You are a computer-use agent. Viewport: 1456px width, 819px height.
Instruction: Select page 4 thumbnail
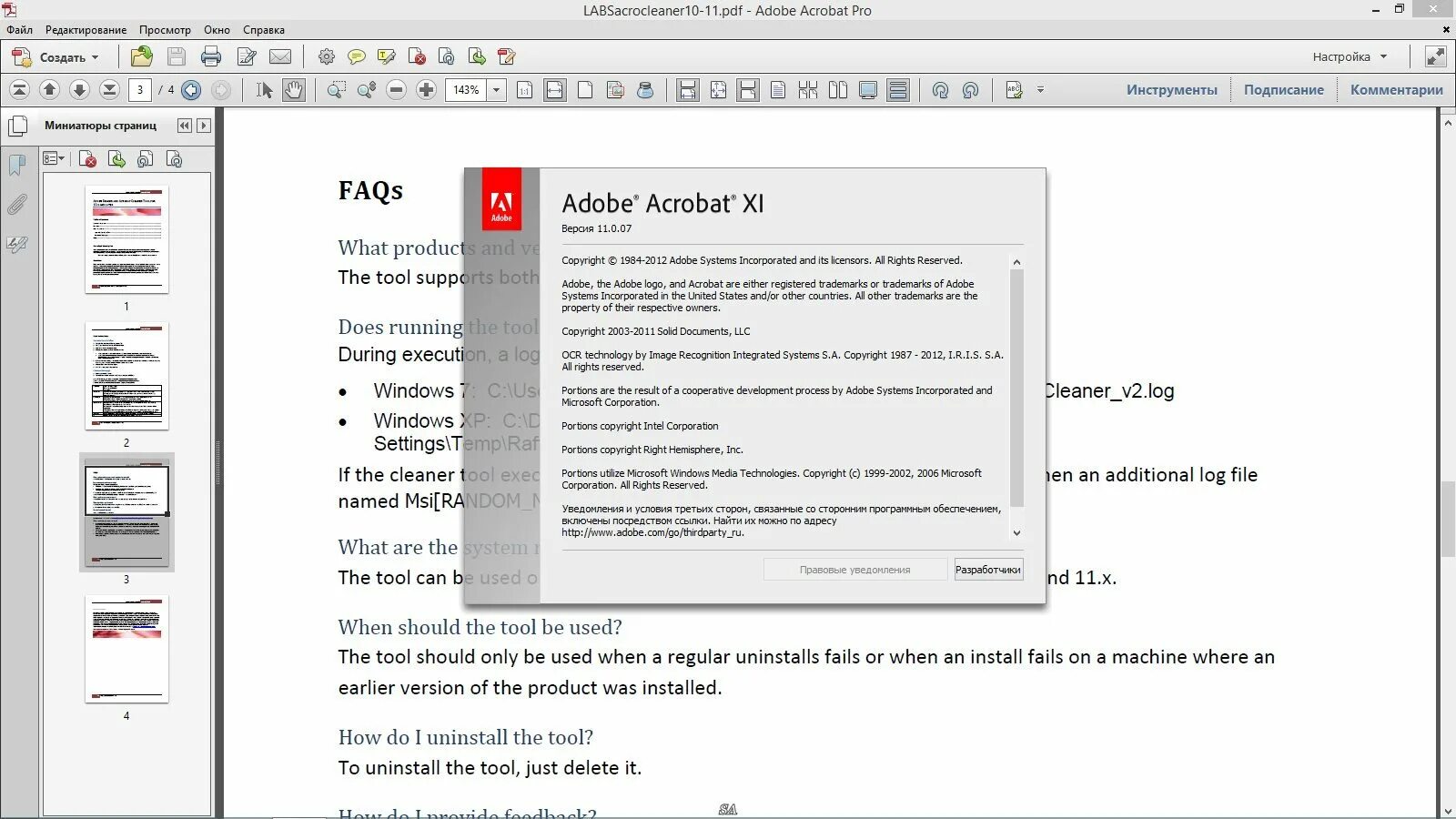126,649
